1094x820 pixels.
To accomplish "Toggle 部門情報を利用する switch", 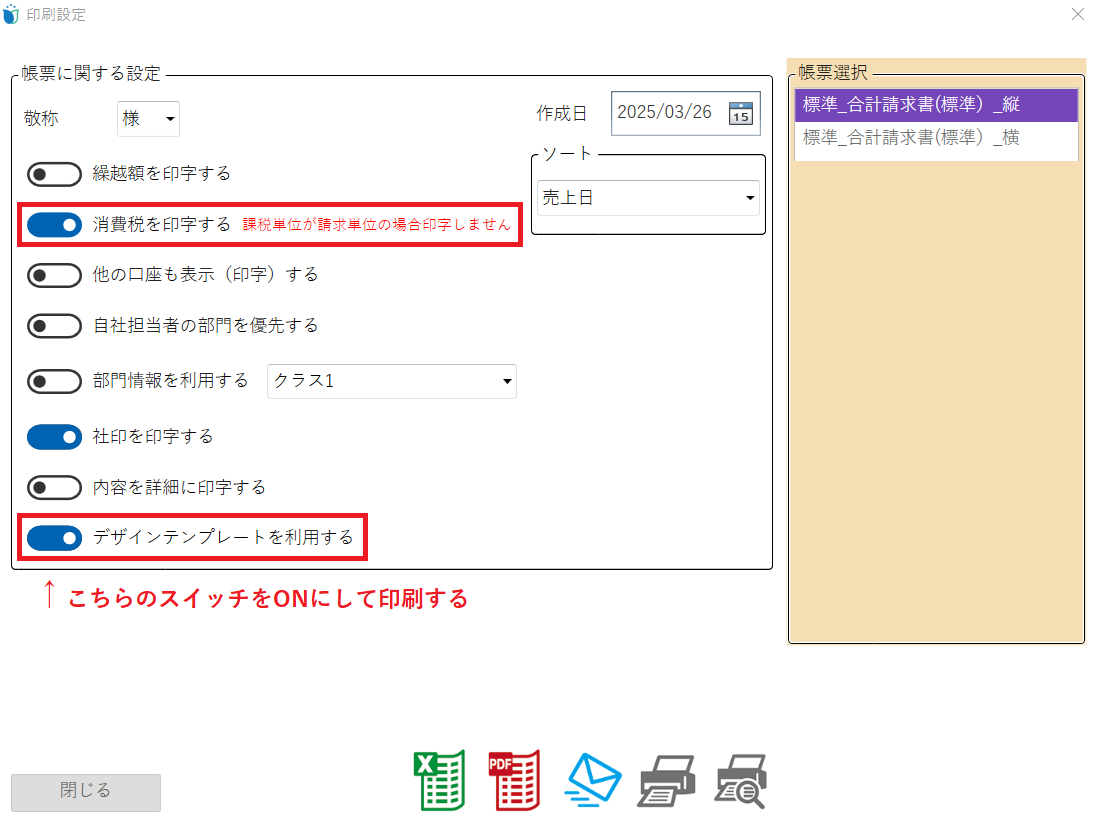I will point(54,381).
